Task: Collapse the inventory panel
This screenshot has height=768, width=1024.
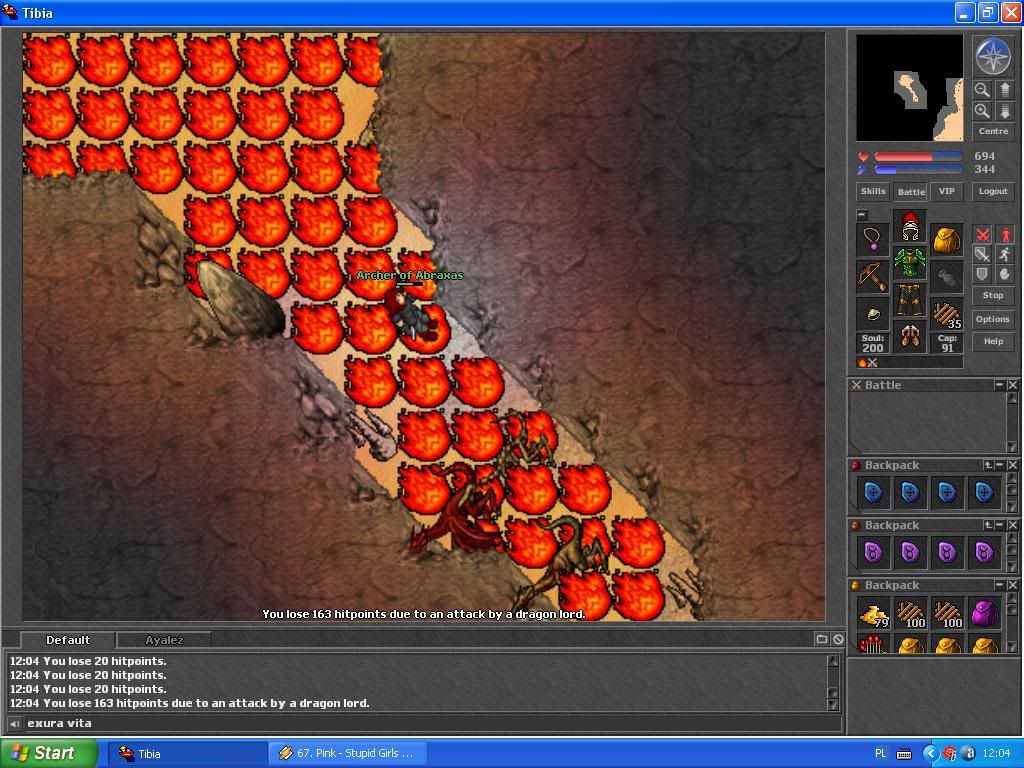Action: 862,214
